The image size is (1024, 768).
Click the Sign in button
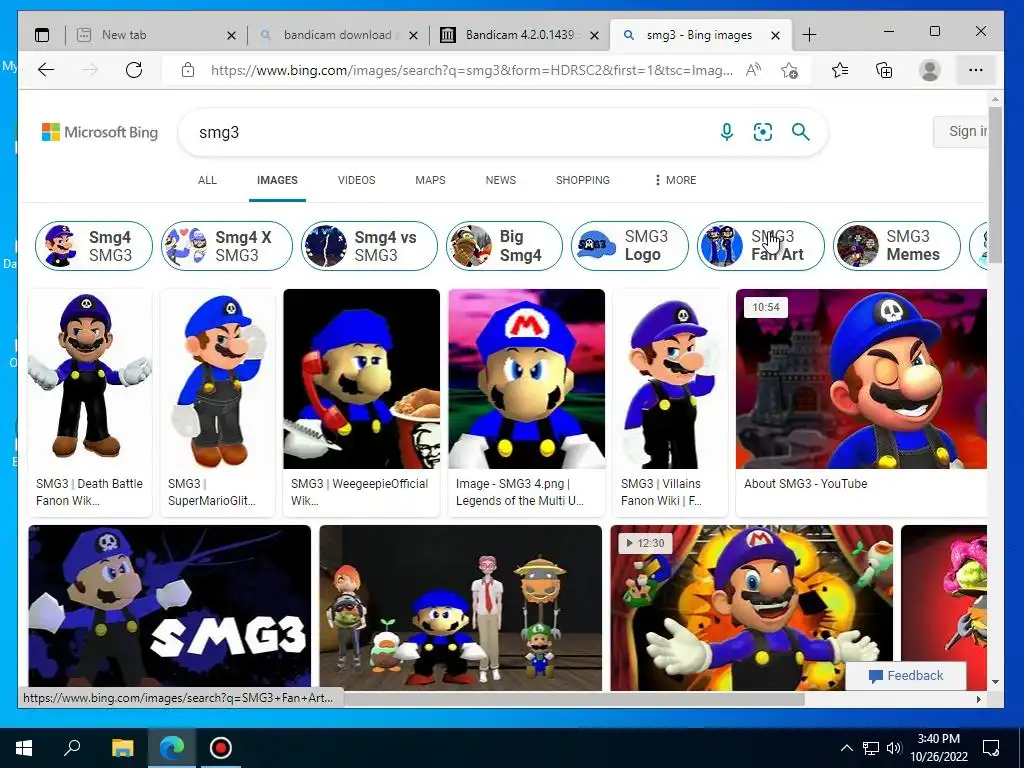[960, 131]
